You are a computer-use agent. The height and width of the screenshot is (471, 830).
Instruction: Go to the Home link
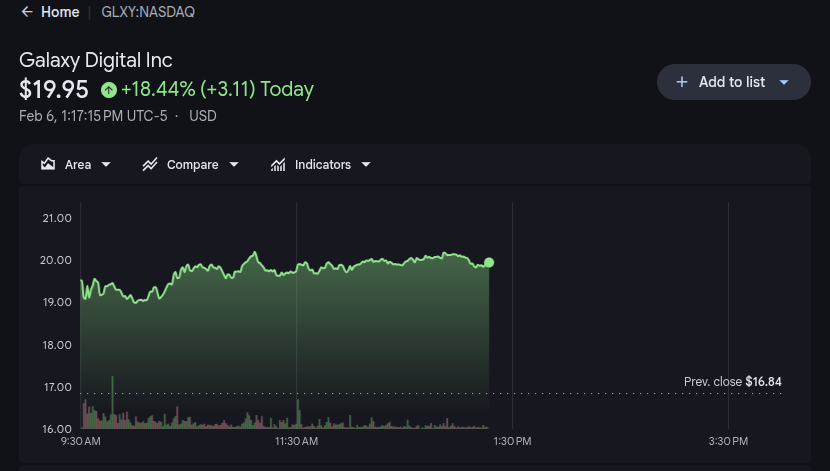point(60,12)
